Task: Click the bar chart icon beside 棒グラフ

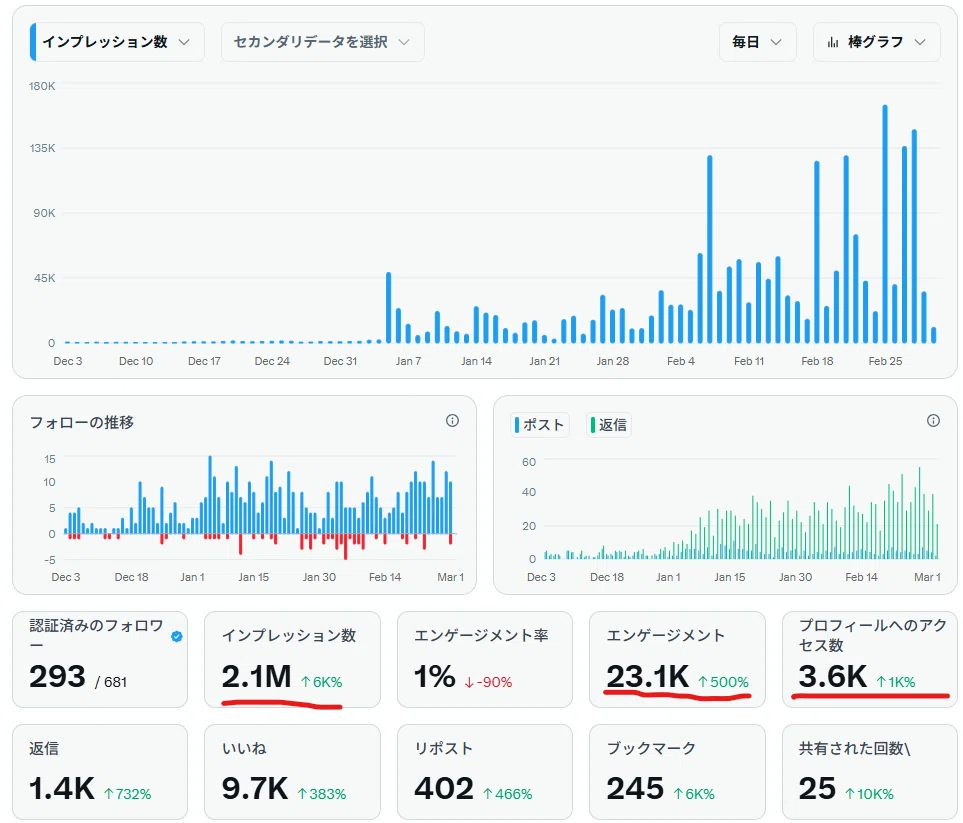Action: click(833, 42)
